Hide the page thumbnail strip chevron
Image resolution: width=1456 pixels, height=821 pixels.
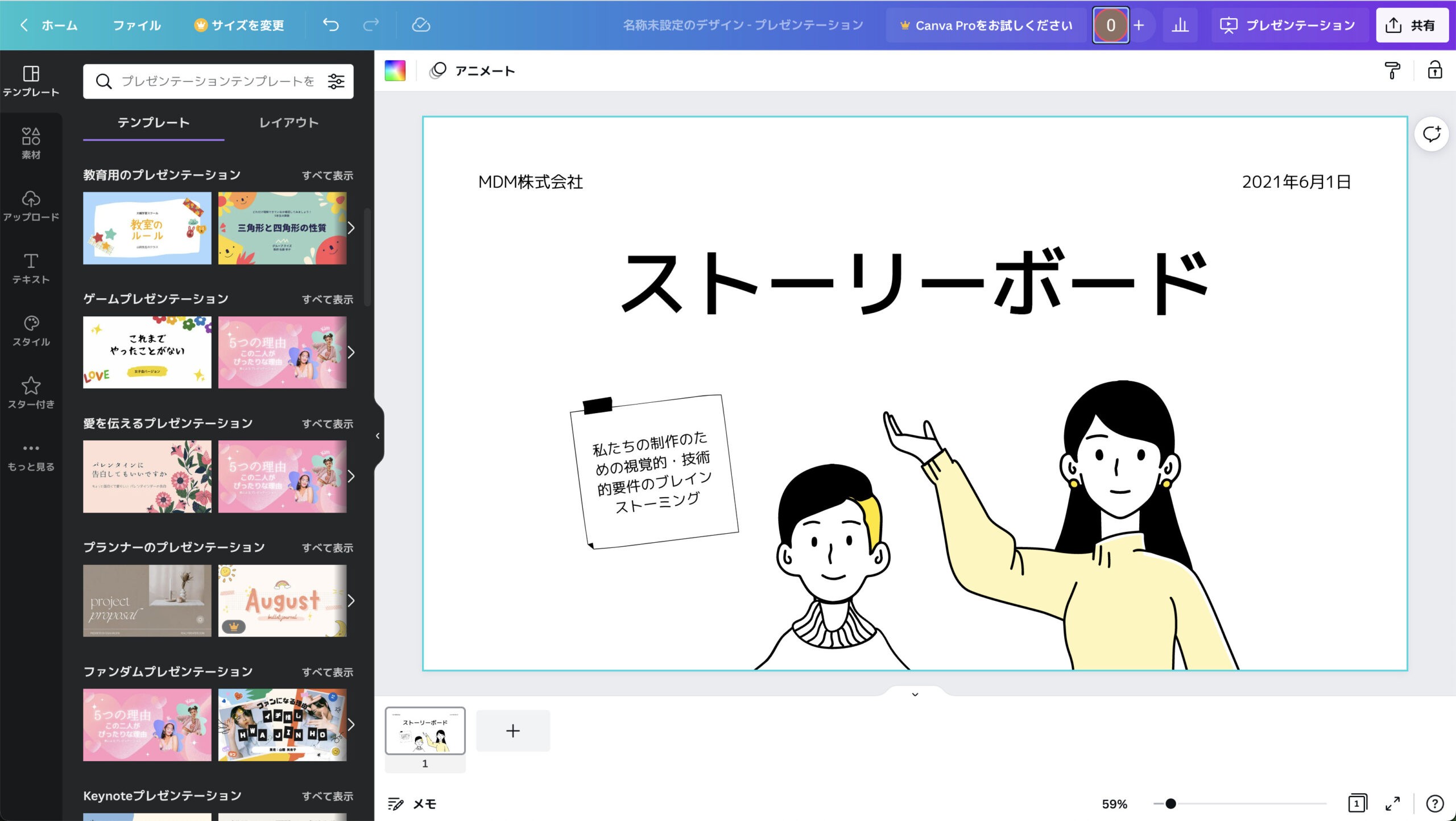pyautogui.click(x=915, y=694)
